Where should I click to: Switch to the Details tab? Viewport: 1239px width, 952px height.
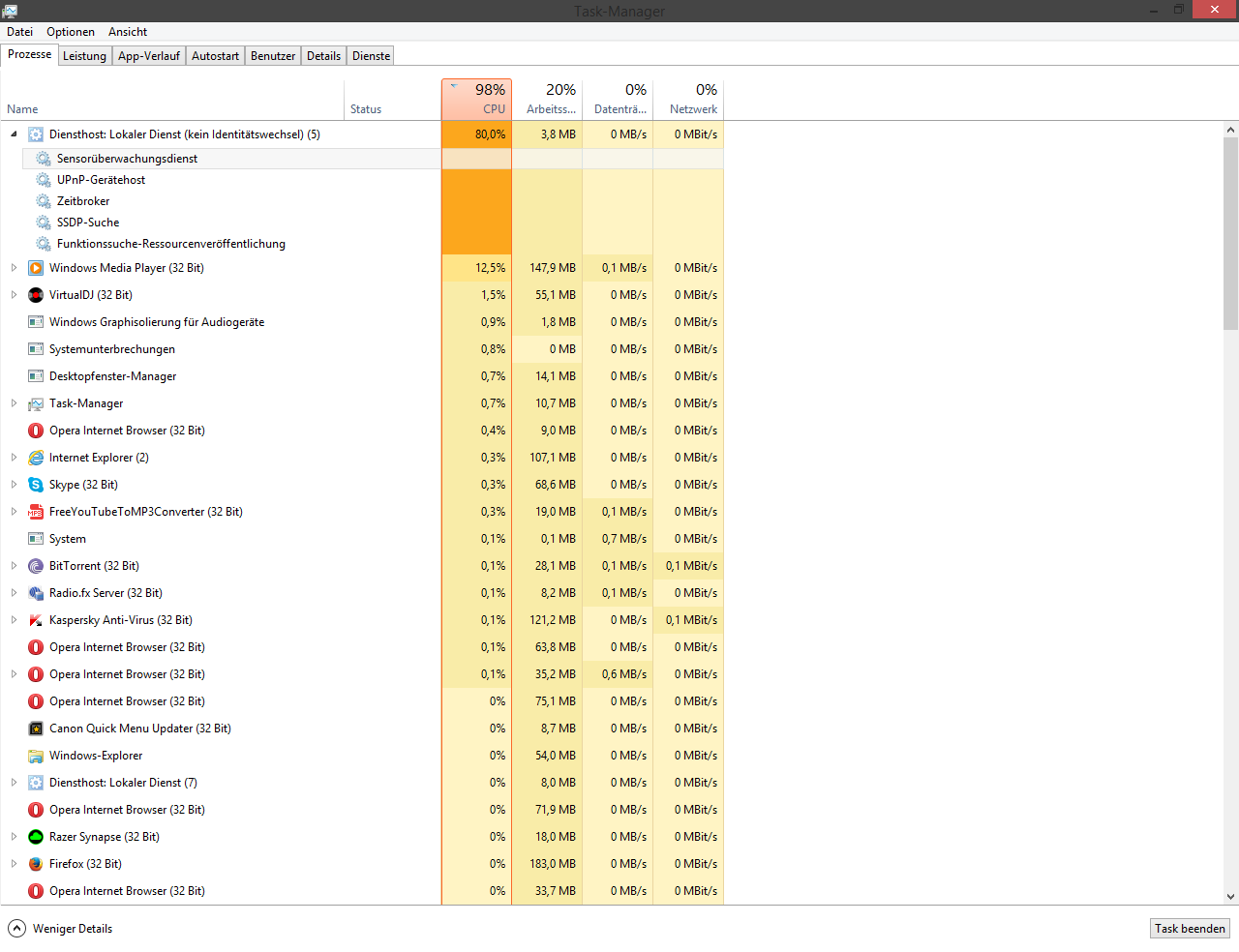tap(323, 56)
